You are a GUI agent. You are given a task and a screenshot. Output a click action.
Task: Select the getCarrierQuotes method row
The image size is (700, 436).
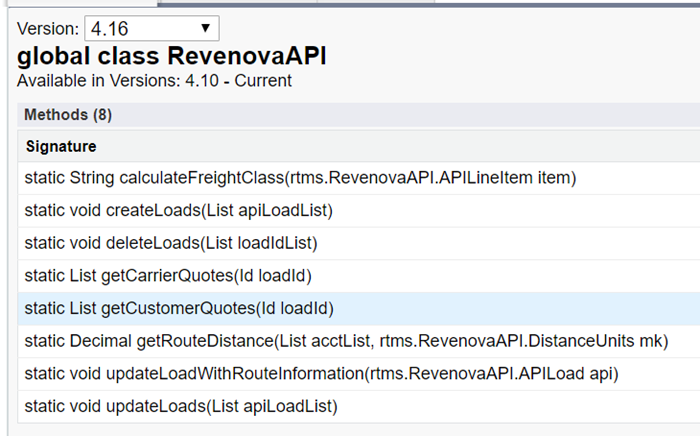coord(359,276)
